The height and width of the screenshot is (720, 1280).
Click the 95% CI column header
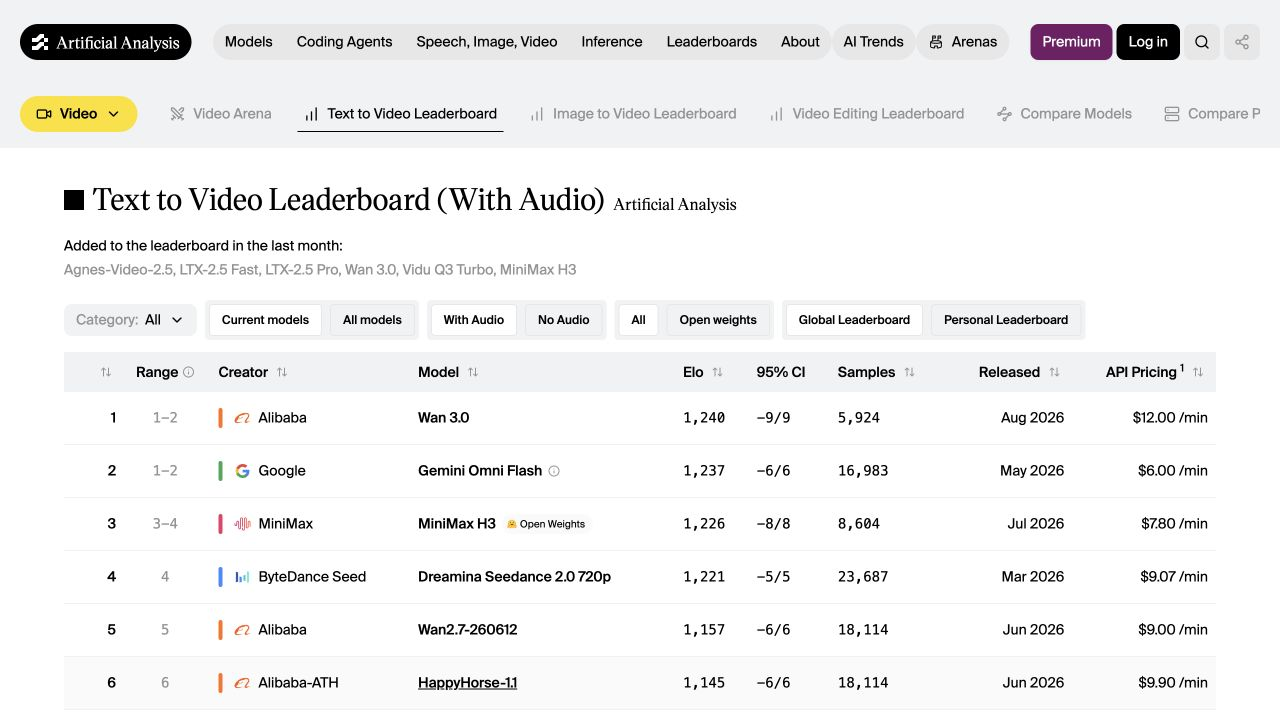[x=781, y=372]
